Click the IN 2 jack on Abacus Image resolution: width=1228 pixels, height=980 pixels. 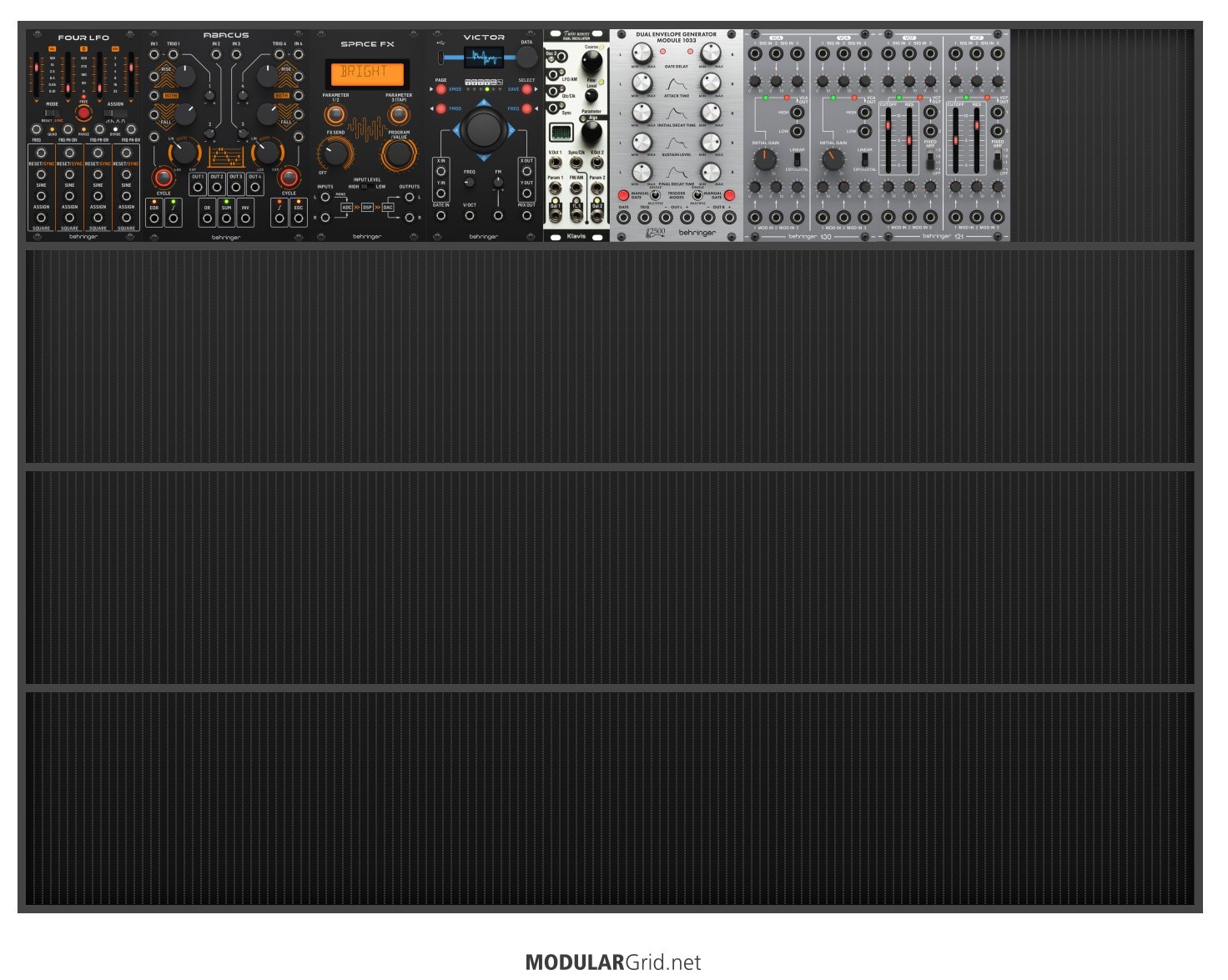pyautogui.click(x=216, y=55)
